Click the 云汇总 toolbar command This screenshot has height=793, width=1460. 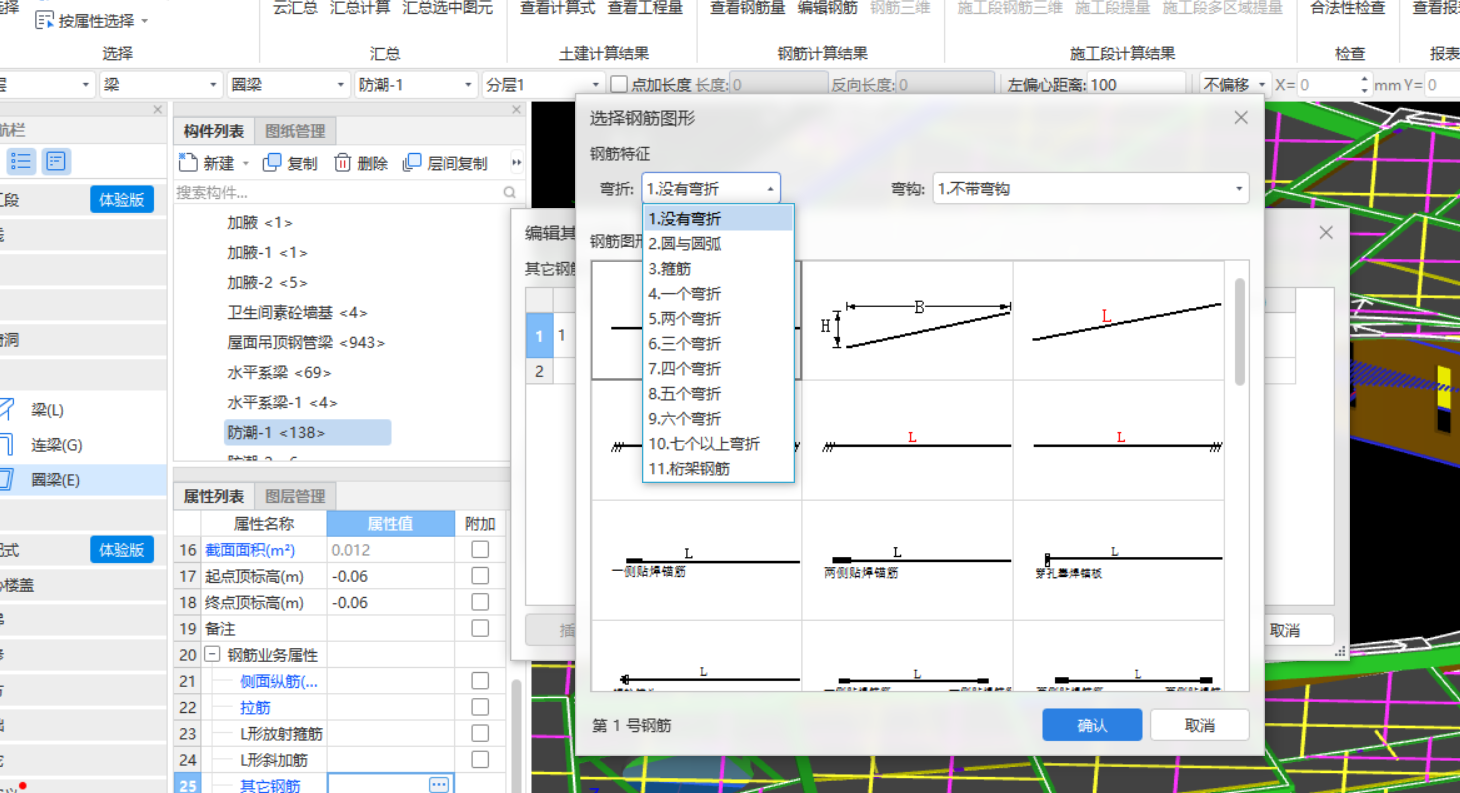coord(295,8)
